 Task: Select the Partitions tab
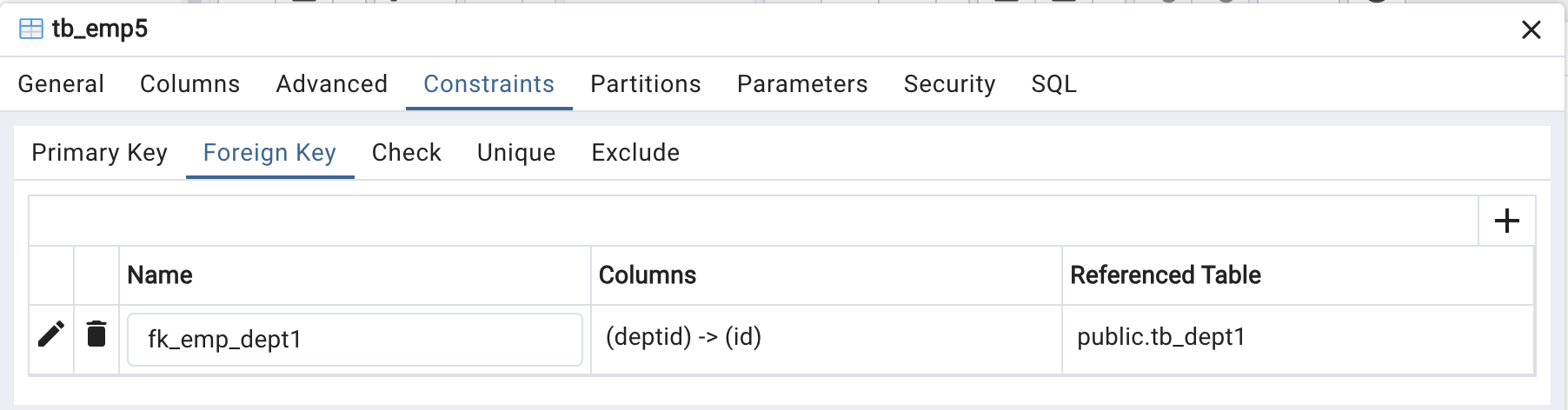click(x=646, y=84)
